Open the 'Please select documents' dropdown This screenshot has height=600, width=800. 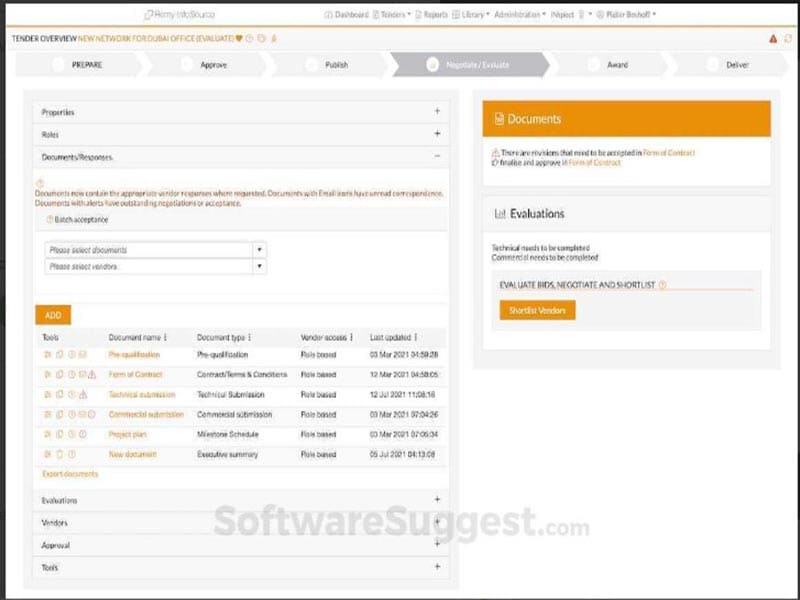coord(260,250)
